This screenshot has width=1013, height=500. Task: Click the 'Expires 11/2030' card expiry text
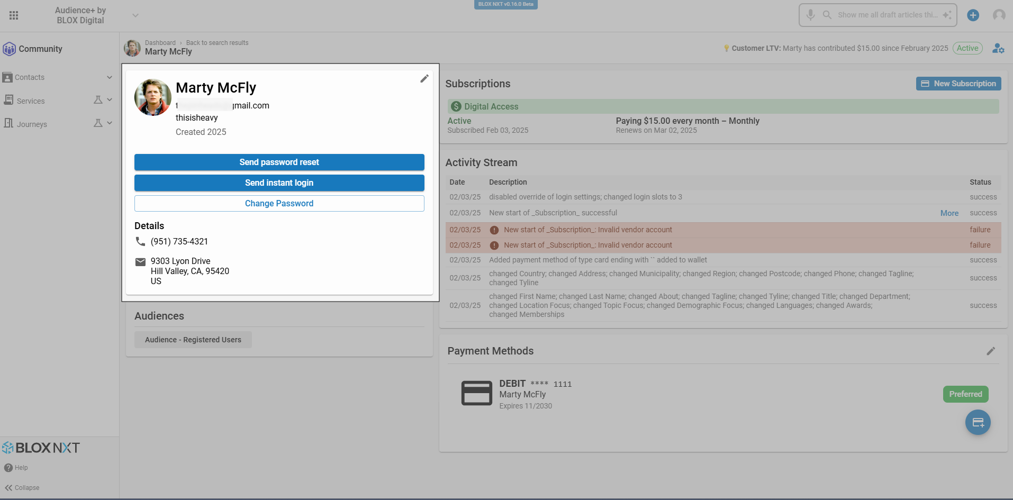525,406
